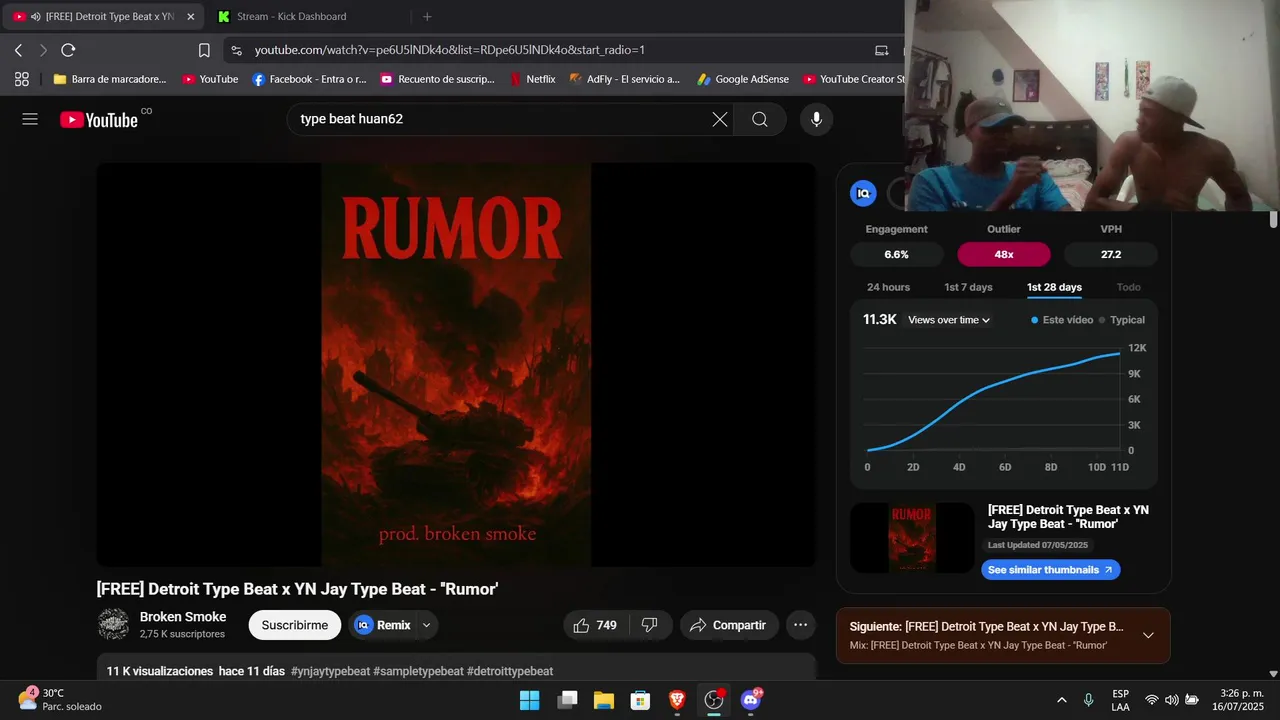Click the Engagement 6.6% value

896,254
